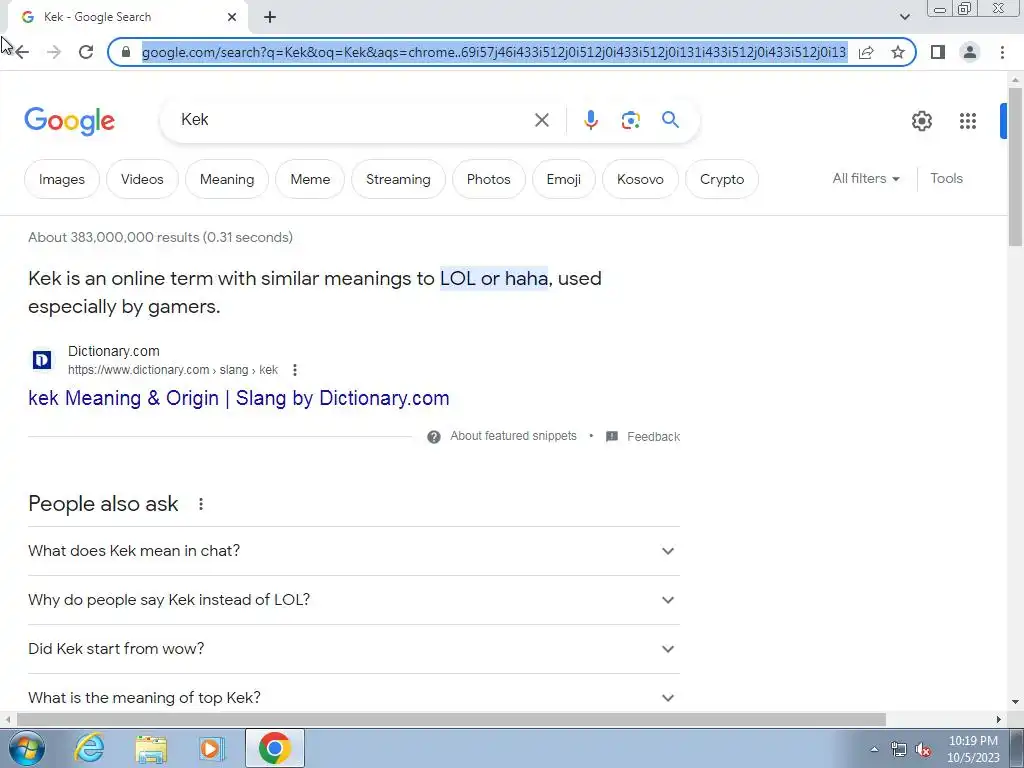Select the Kosovo filter chip
Image resolution: width=1024 pixels, height=768 pixels.
pyautogui.click(x=640, y=179)
